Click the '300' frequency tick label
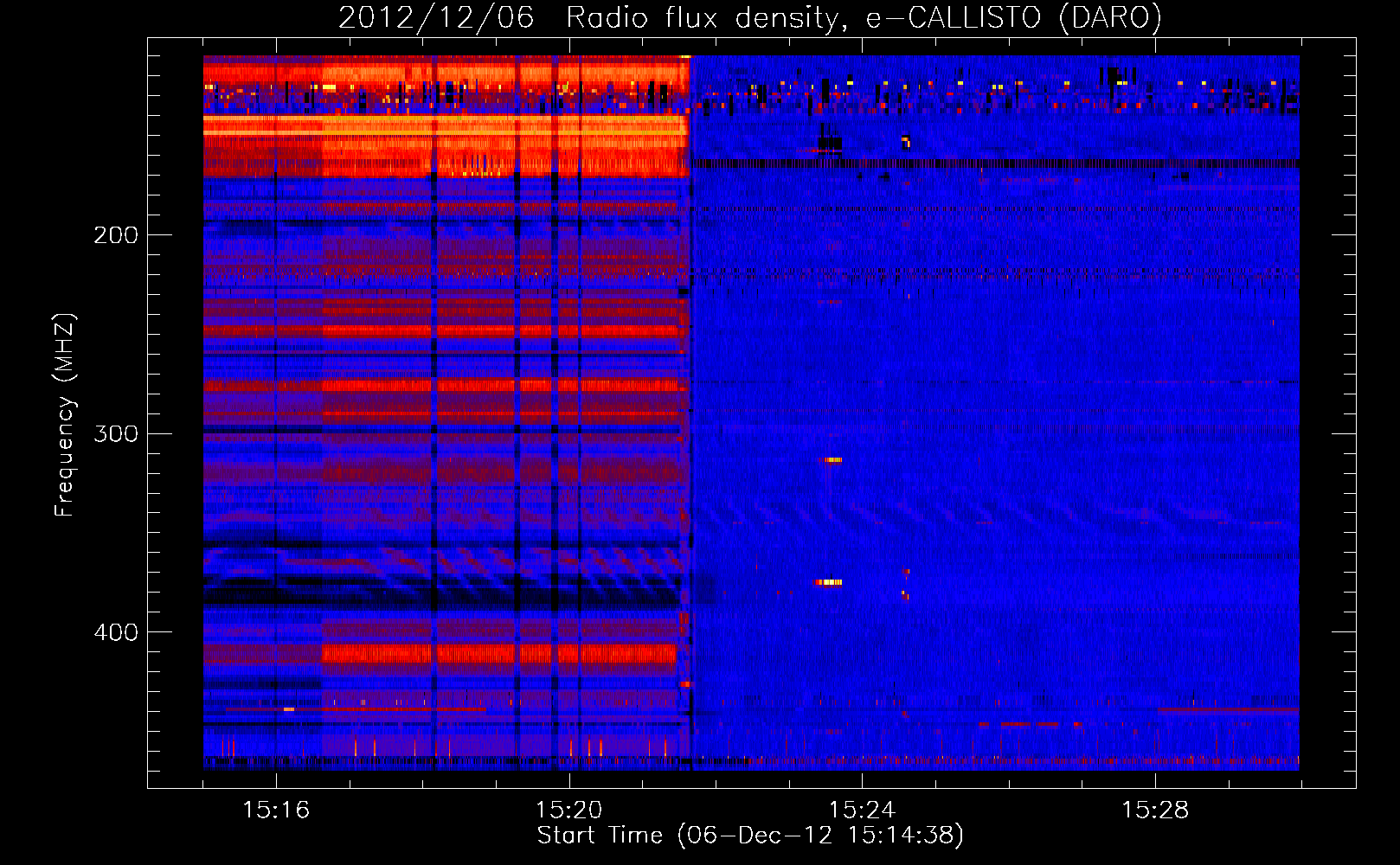Viewport: 1400px width, 865px height. pos(116,433)
